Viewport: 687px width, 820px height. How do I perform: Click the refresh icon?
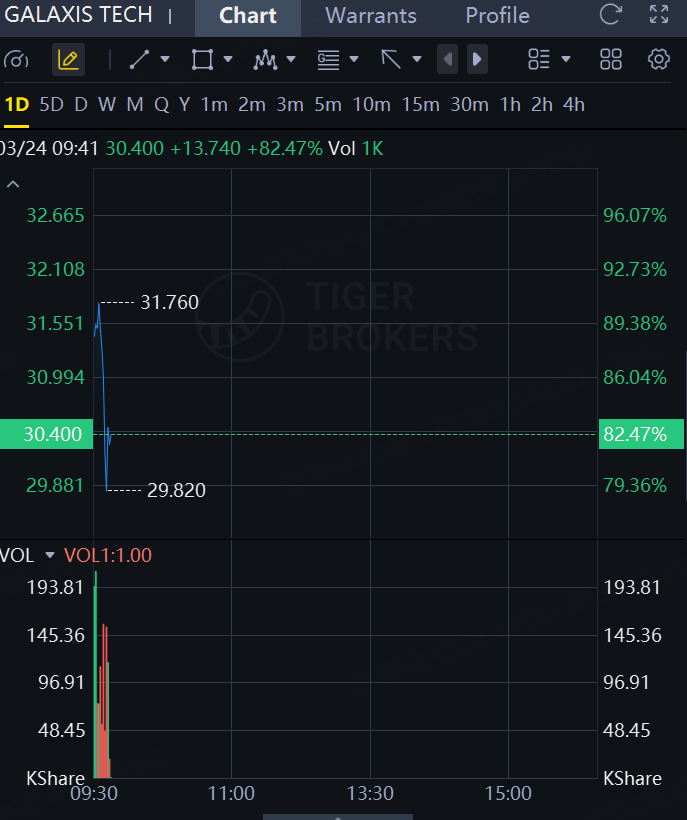pyautogui.click(x=610, y=15)
